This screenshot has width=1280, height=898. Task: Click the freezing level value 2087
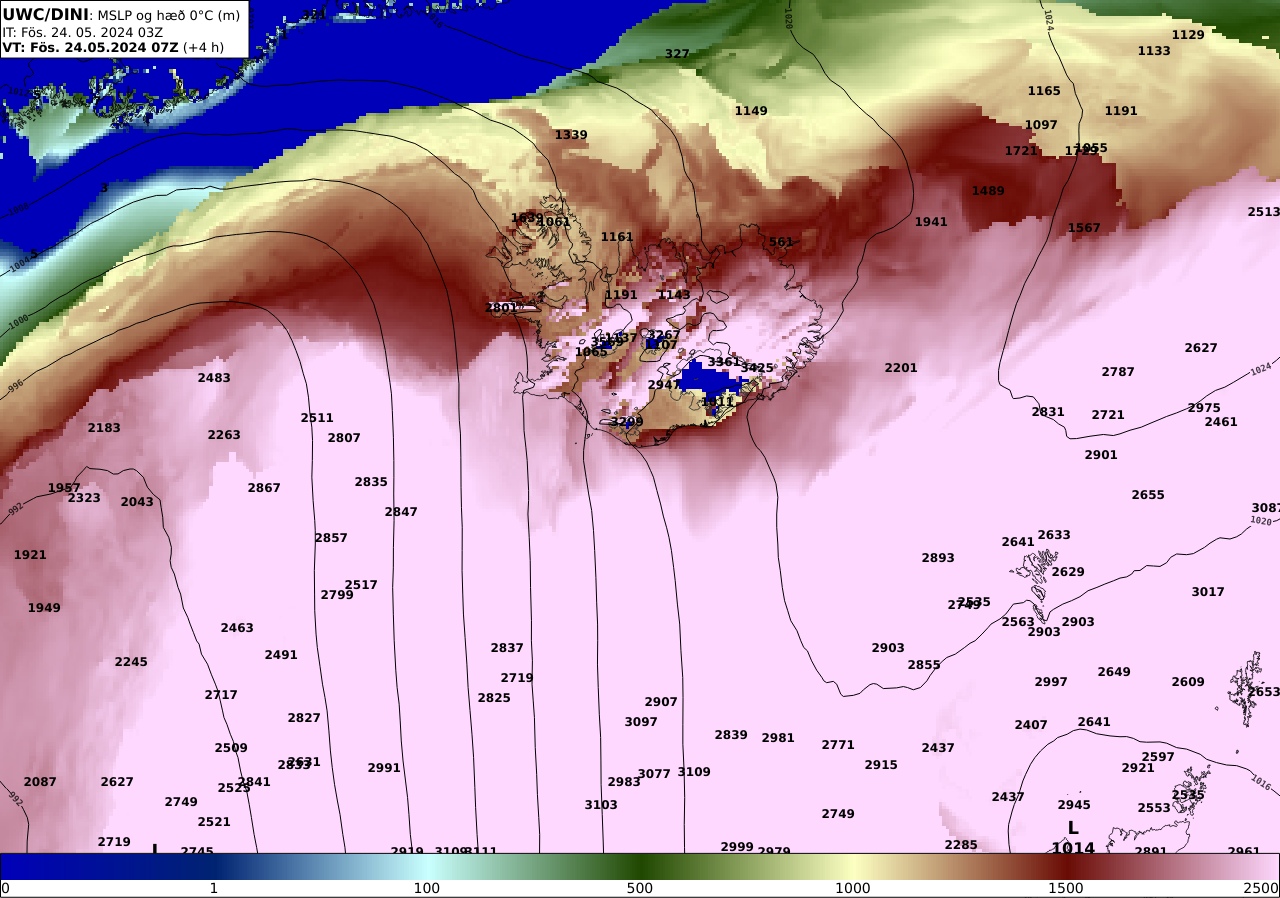[x=40, y=782]
